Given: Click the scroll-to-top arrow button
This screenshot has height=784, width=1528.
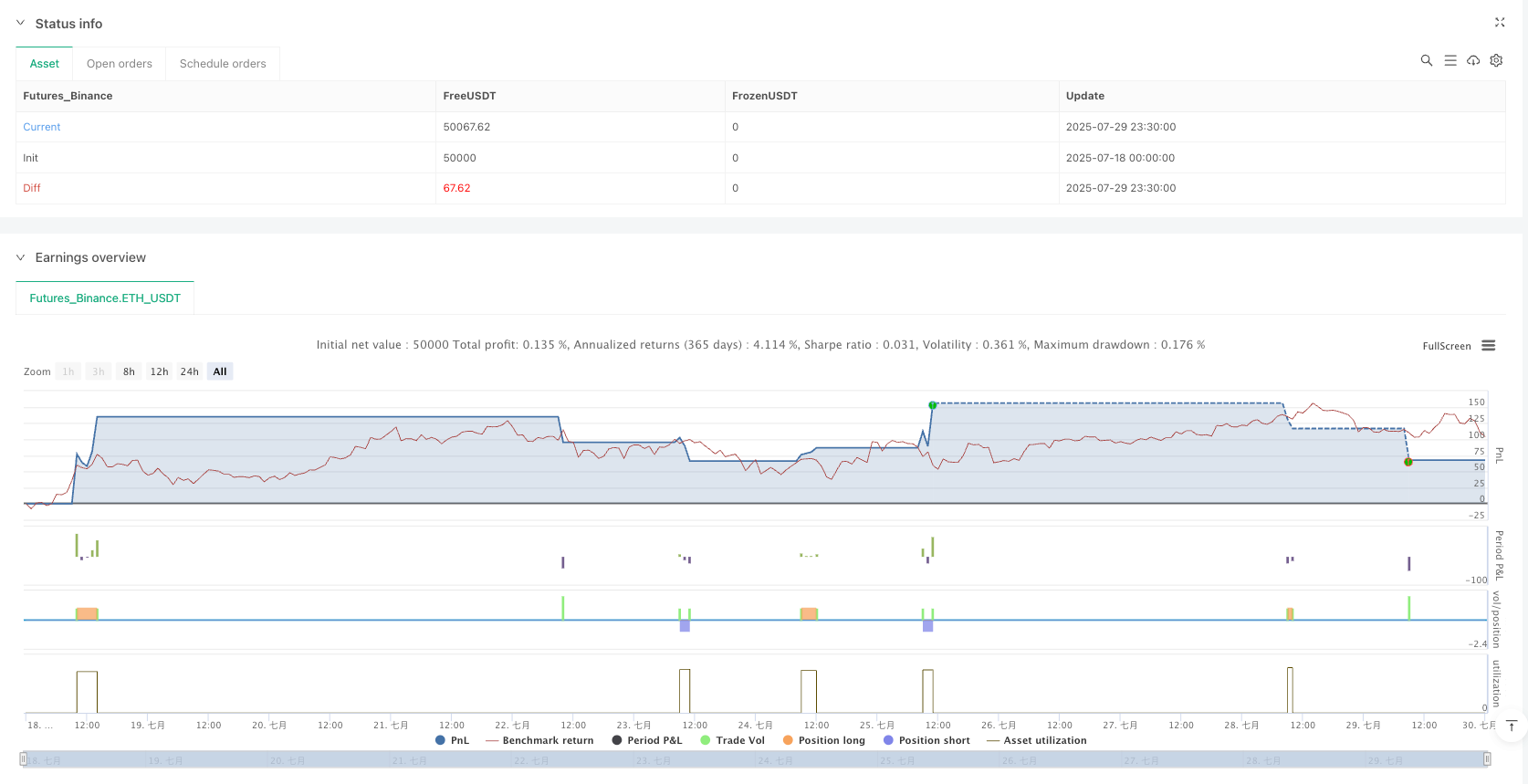Looking at the screenshot, I should (x=1512, y=726).
